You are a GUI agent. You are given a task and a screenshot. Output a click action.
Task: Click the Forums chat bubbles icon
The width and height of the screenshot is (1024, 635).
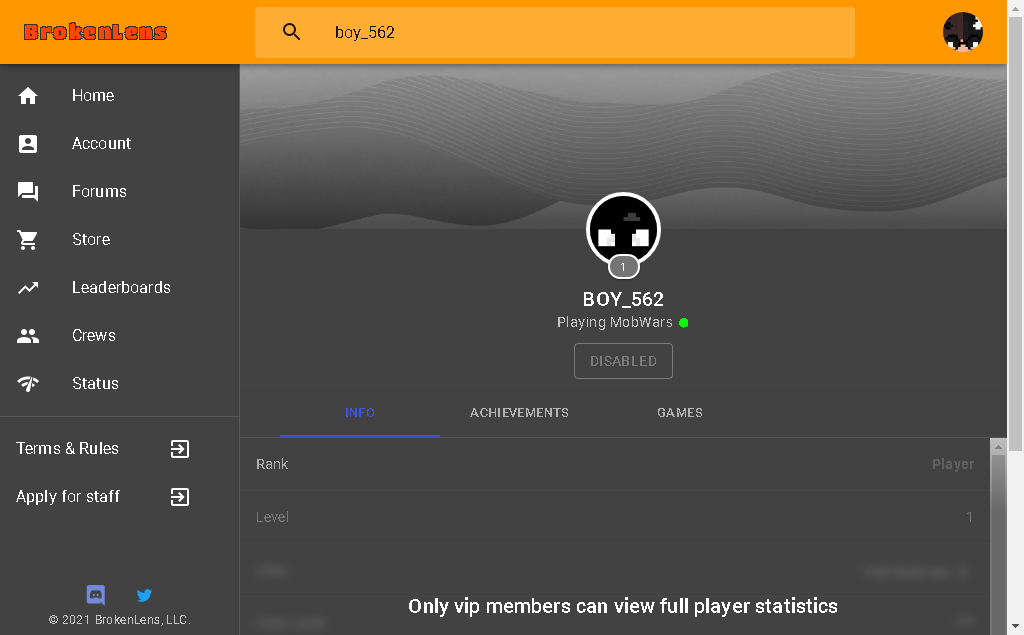coord(27,191)
